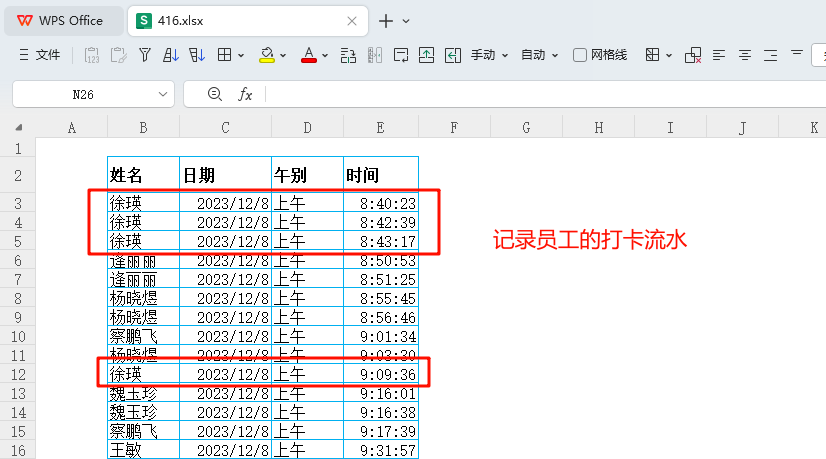Screen dimensions: 826x459
Task: Toggle the 网格线 gridlines checkbox
Action: [x=579, y=55]
